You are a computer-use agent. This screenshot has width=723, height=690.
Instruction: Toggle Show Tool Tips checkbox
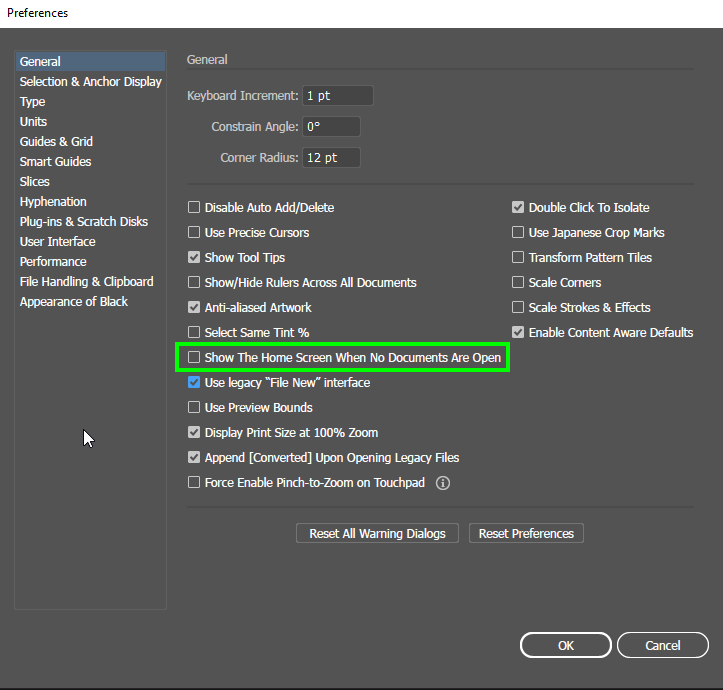click(194, 258)
